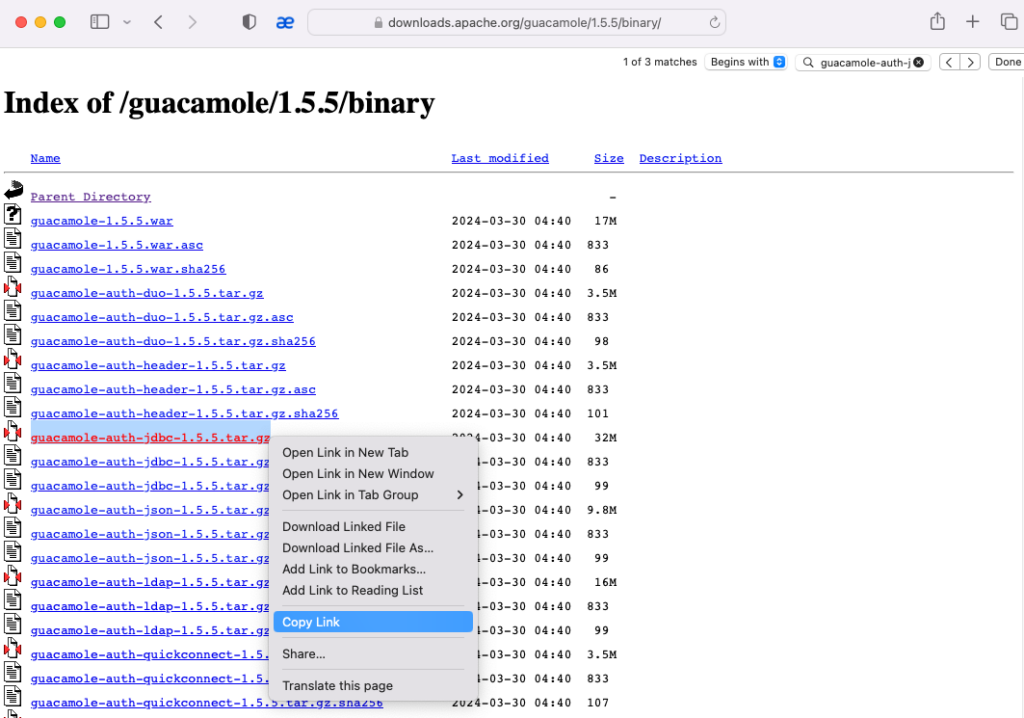
Task: Jump to next search match
Action: 970,62
